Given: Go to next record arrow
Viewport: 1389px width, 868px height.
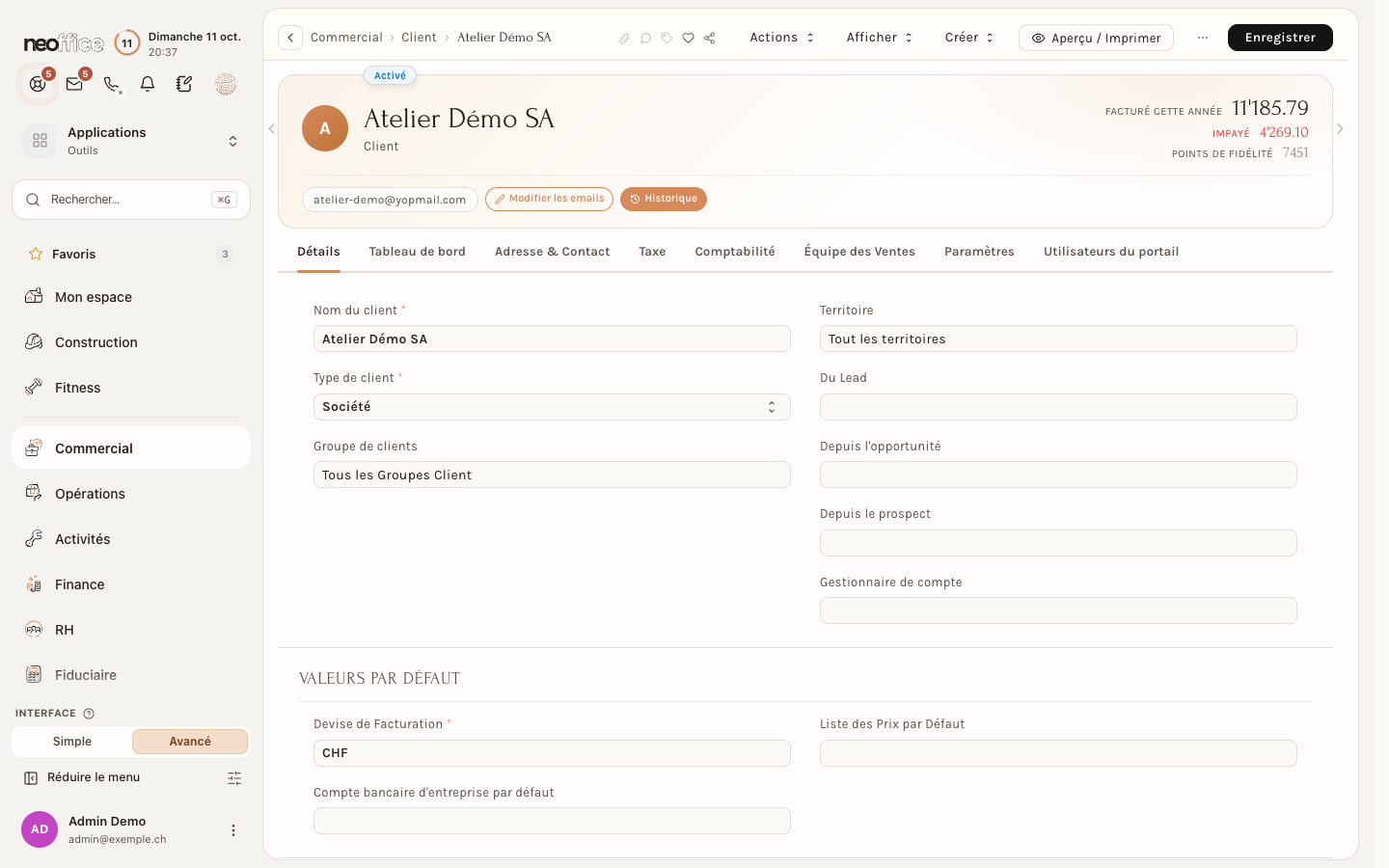Looking at the screenshot, I should click(x=1340, y=129).
